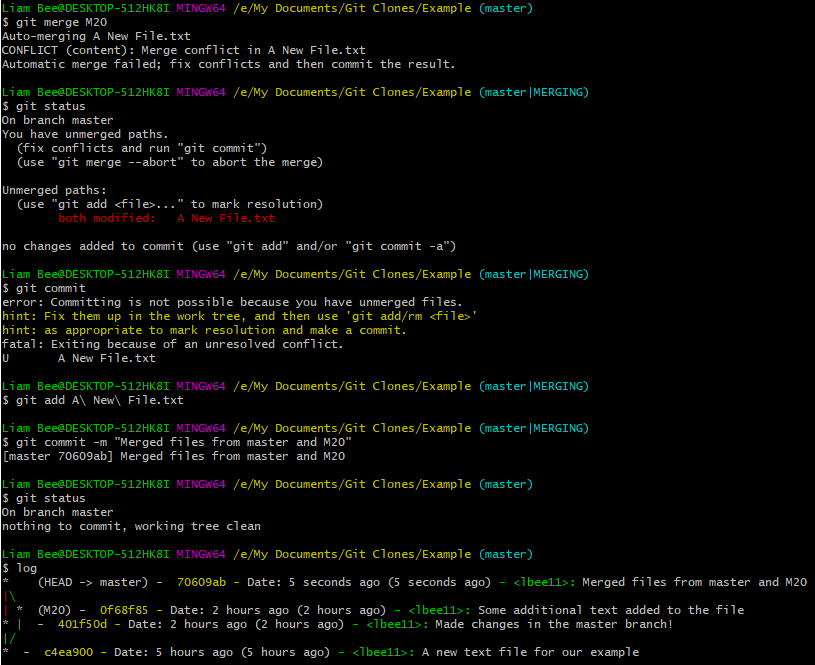Screen dimensions: 815x665
Task: Click the 'git add A\ New\ File.txt' command
Action: pos(100,400)
